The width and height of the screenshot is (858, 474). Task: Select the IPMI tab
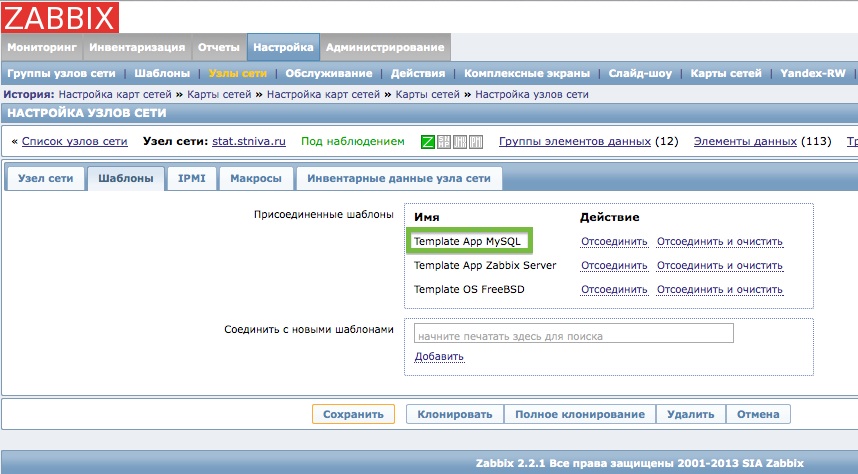(192, 179)
